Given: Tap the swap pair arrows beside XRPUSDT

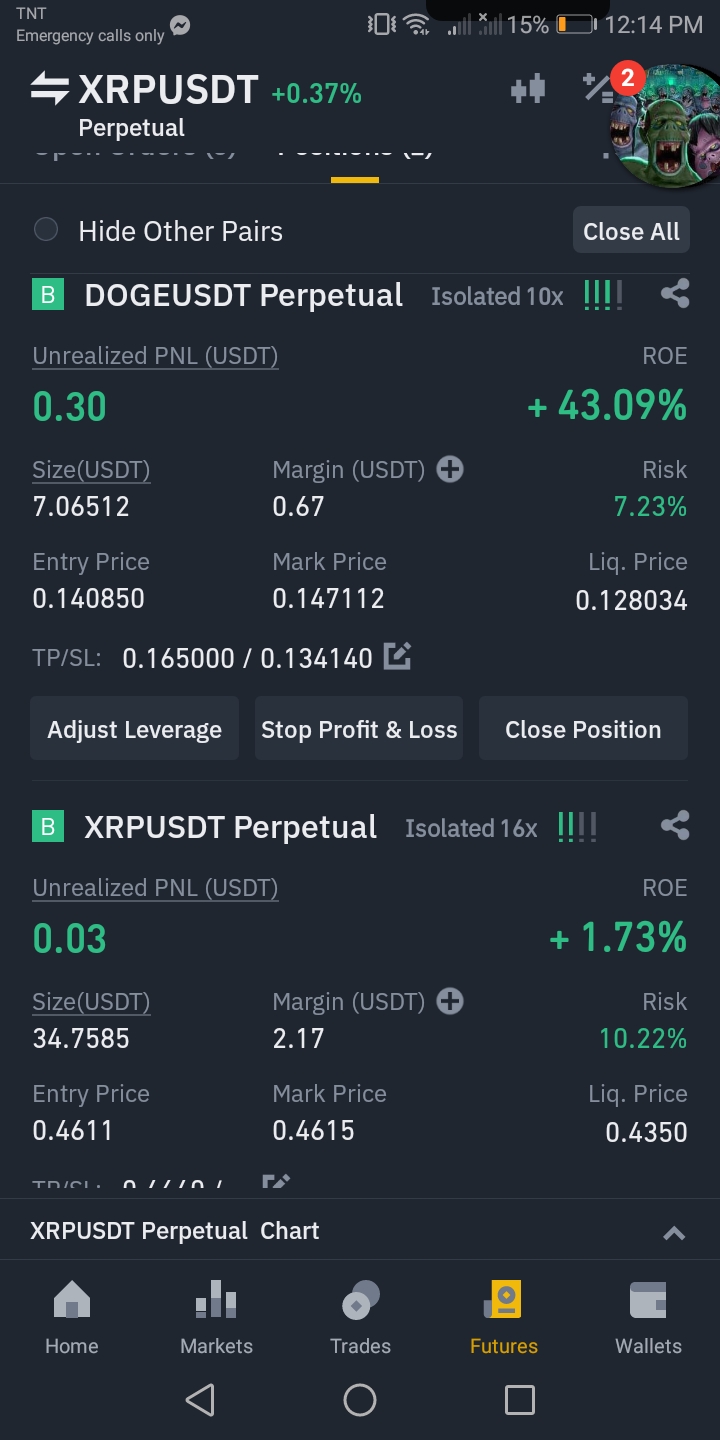Looking at the screenshot, I should 49,89.
